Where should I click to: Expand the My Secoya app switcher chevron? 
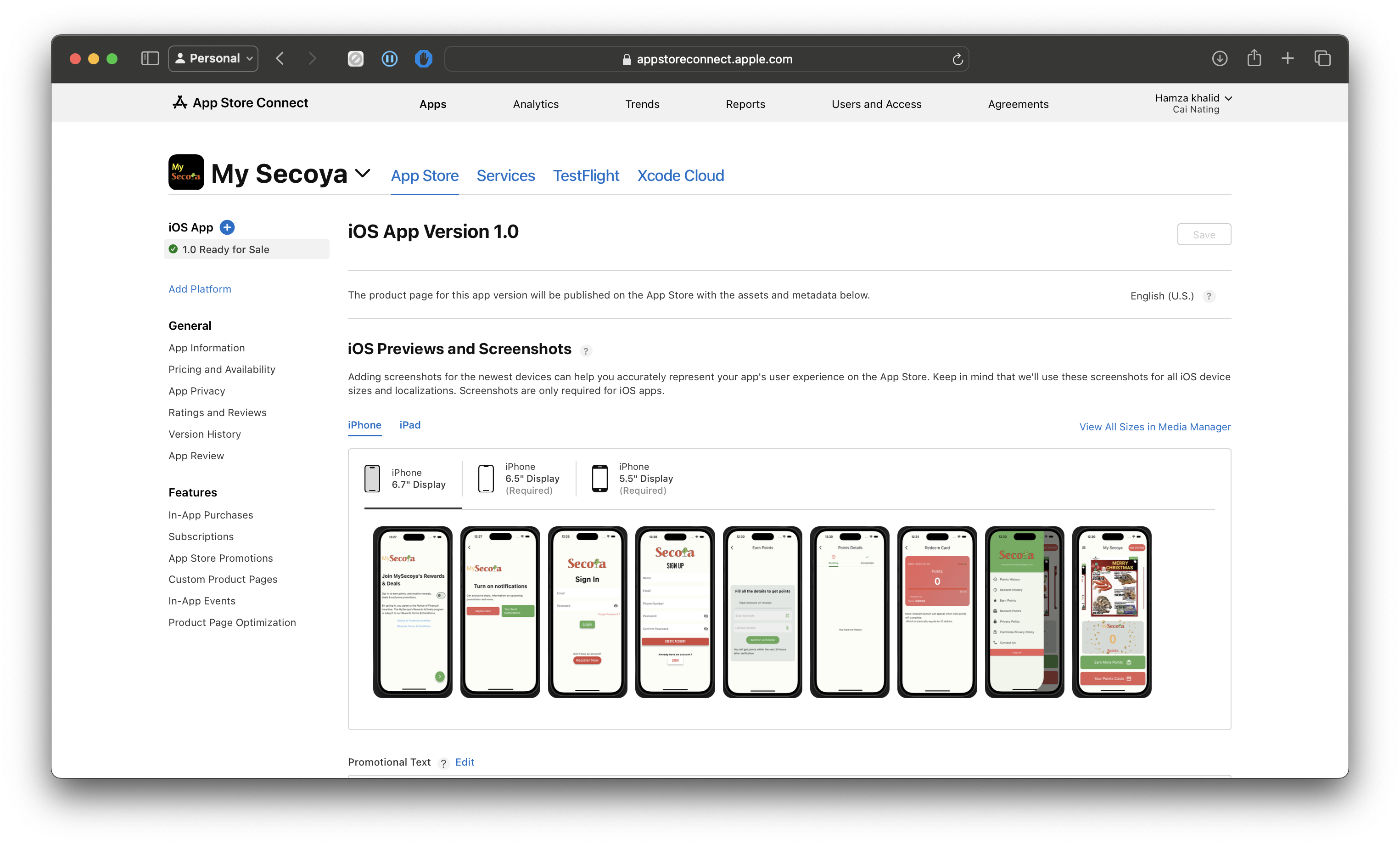point(363,174)
